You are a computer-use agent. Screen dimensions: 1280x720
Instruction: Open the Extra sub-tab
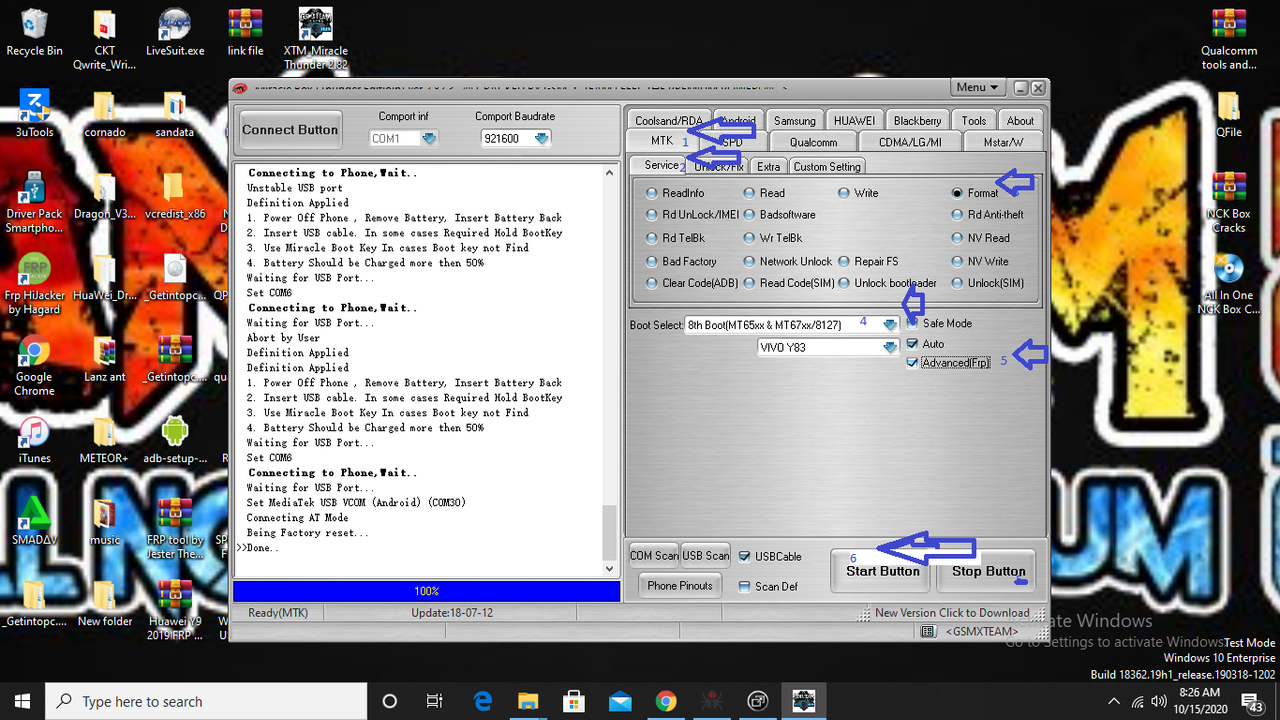(x=768, y=167)
